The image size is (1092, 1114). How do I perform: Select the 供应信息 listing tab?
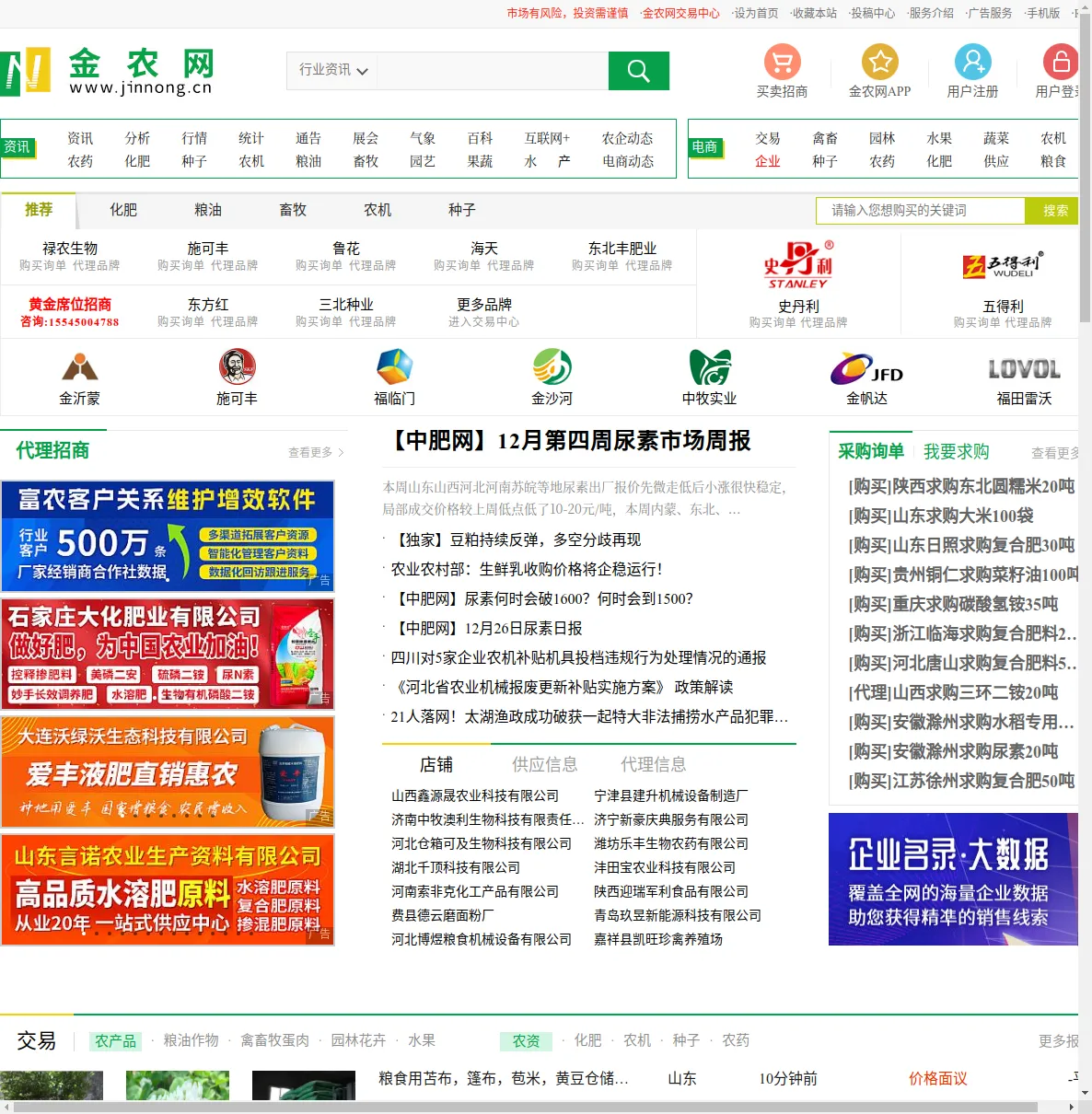click(x=545, y=764)
